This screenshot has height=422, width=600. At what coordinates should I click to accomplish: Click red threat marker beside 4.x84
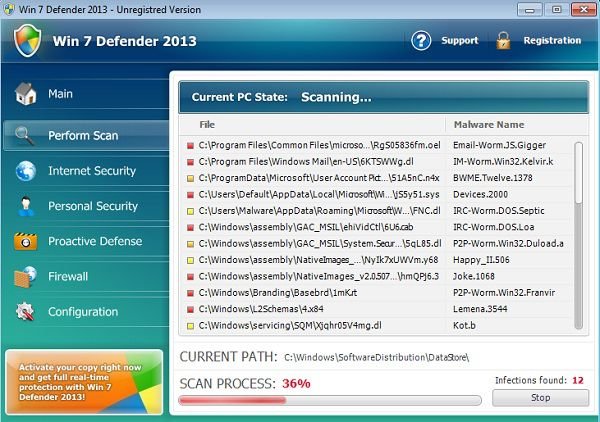tap(190, 310)
